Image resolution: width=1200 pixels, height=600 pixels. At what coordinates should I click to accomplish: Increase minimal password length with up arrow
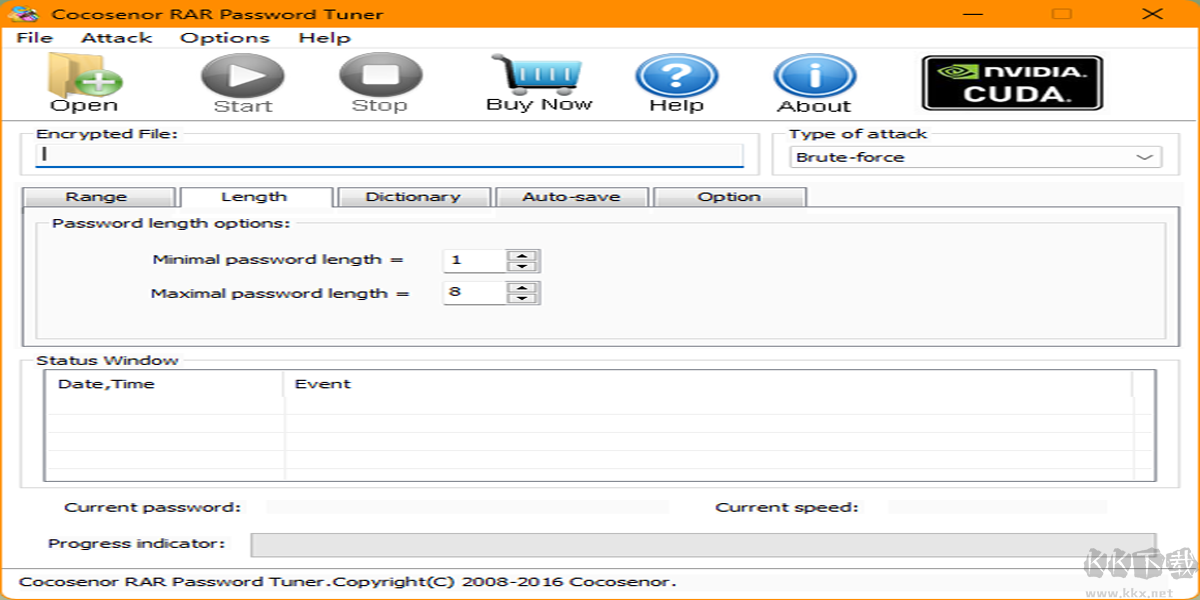pos(522,254)
